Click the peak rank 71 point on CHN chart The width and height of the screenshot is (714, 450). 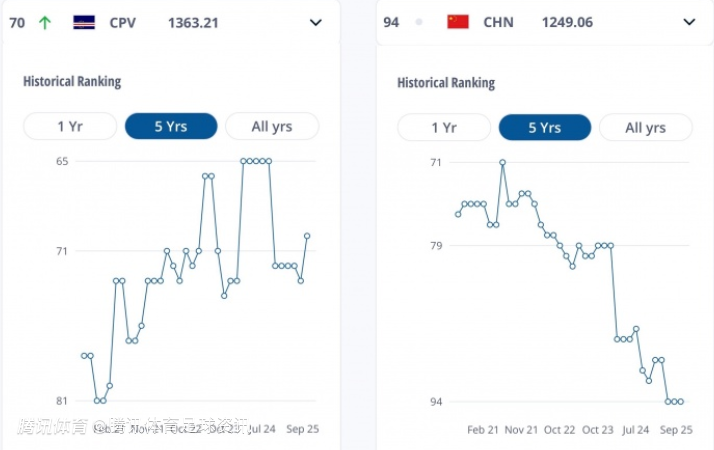pos(503,162)
